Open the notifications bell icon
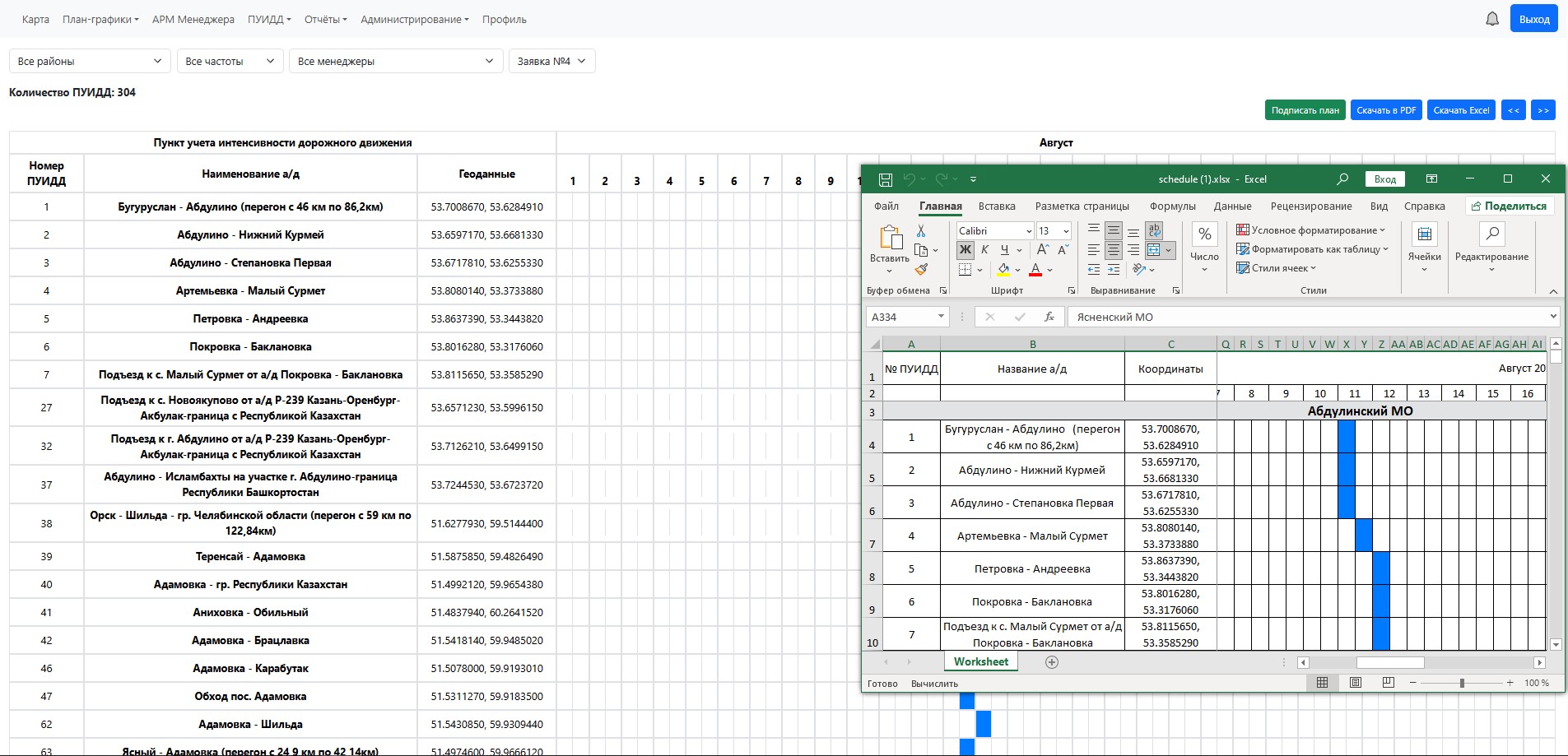Image resolution: width=1568 pixels, height=756 pixels. pyautogui.click(x=1492, y=19)
